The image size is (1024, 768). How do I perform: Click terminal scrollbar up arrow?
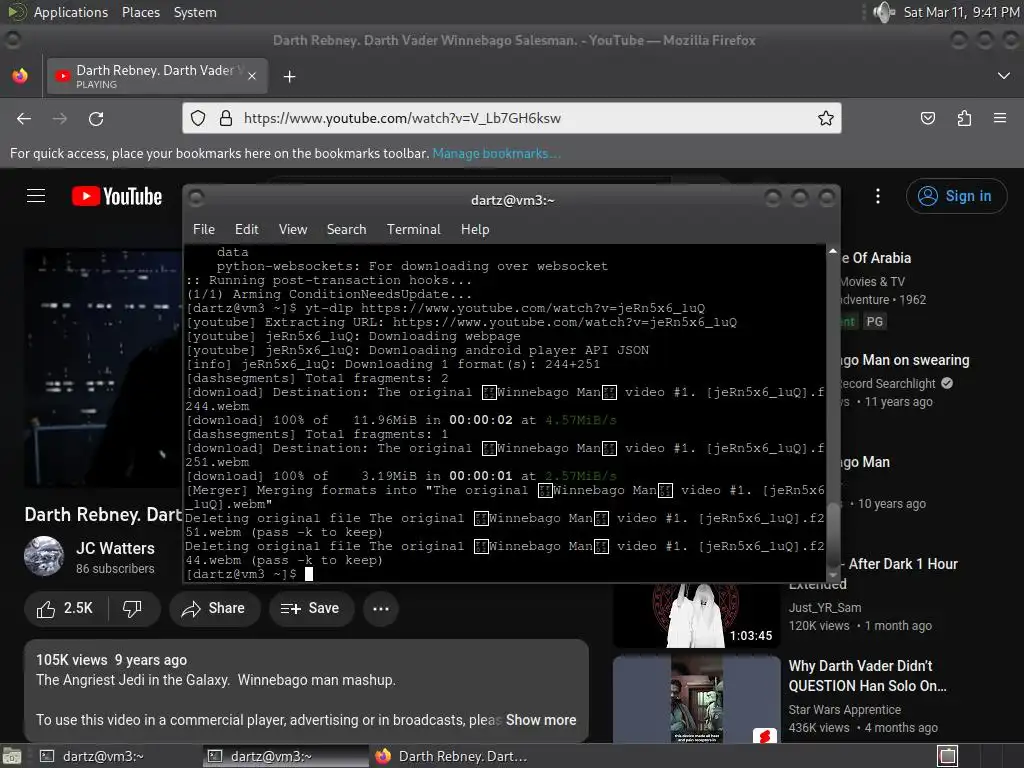833,251
